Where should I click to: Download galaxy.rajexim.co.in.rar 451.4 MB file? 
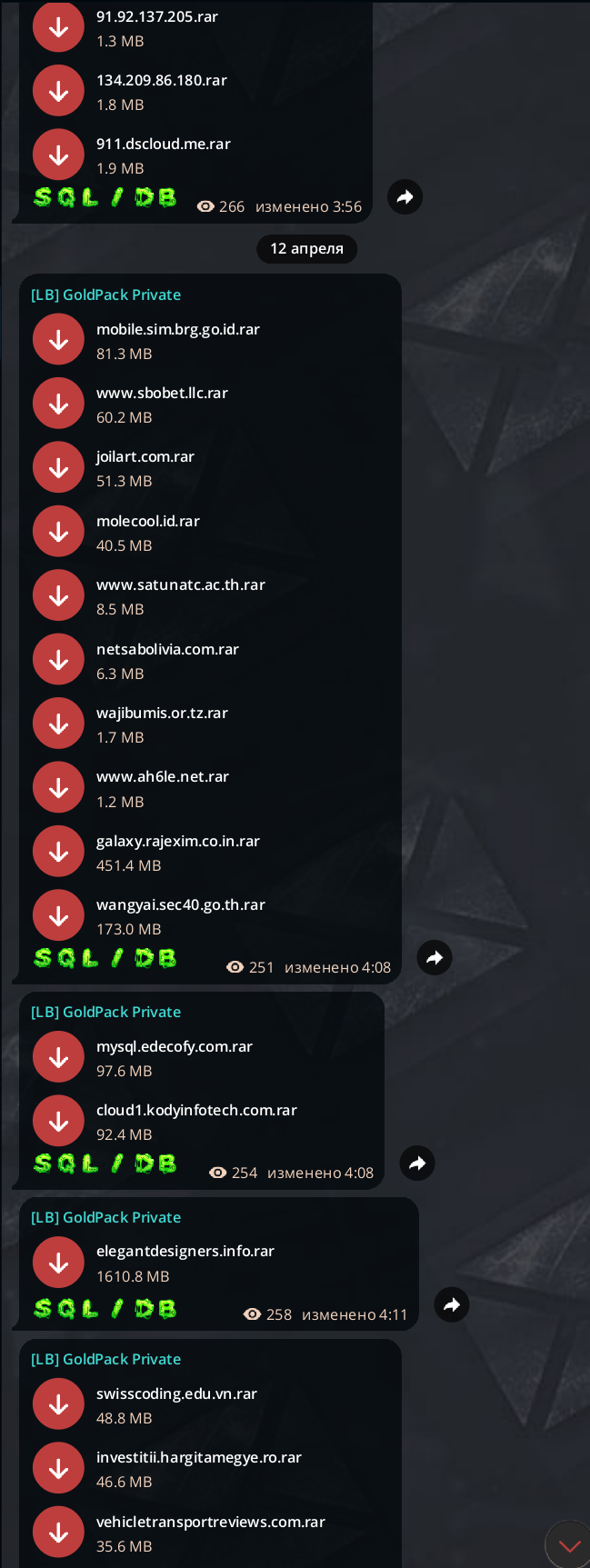(59, 851)
